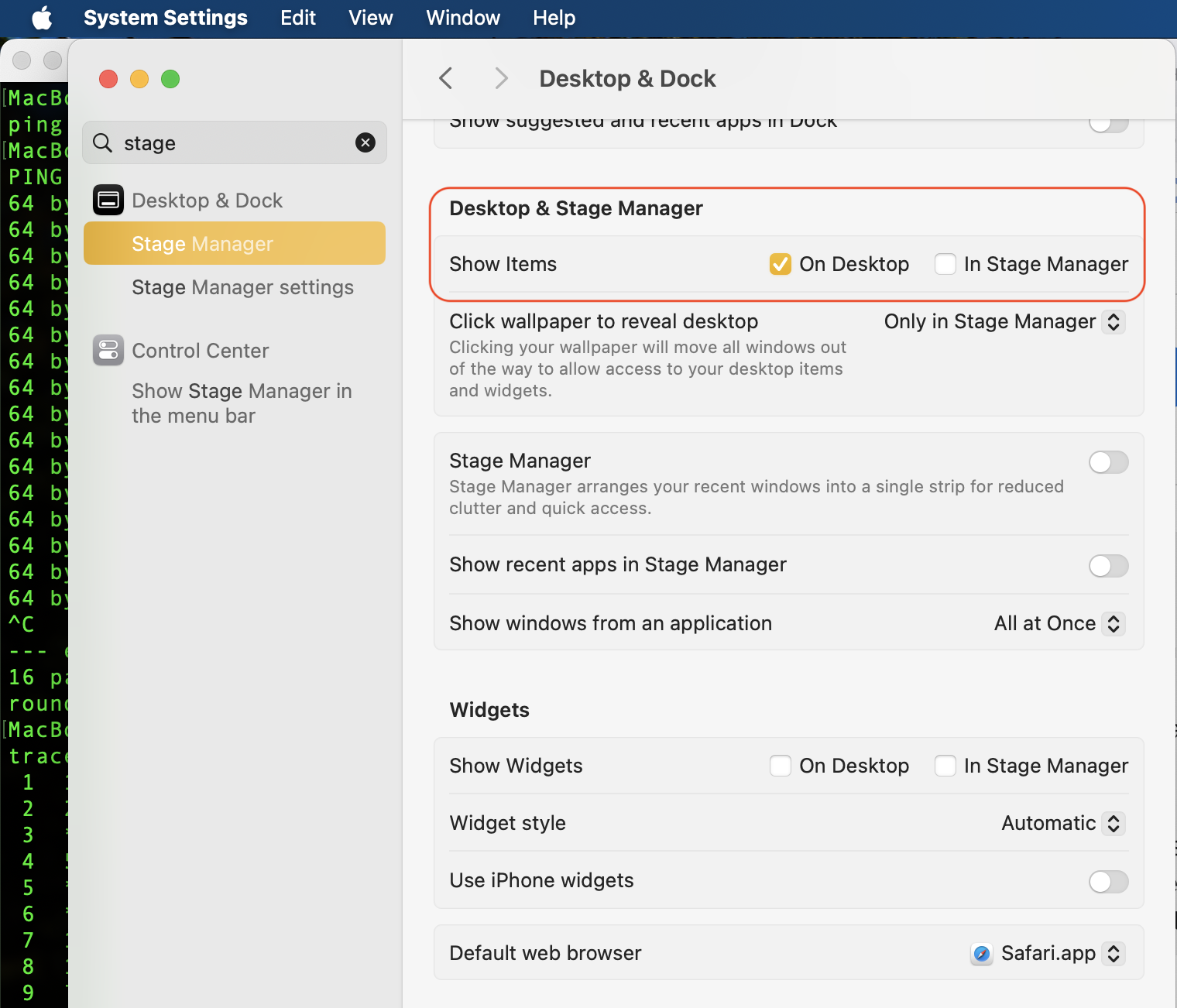Check Show Widgets In Stage Manager
Image resolution: width=1177 pixels, height=1008 pixels.
(945, 766)
